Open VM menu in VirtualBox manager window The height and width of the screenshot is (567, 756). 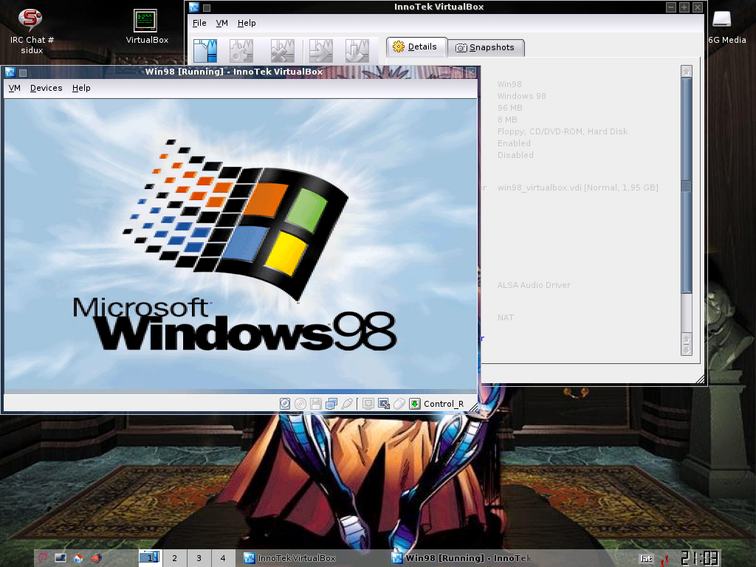coord(222,23)
